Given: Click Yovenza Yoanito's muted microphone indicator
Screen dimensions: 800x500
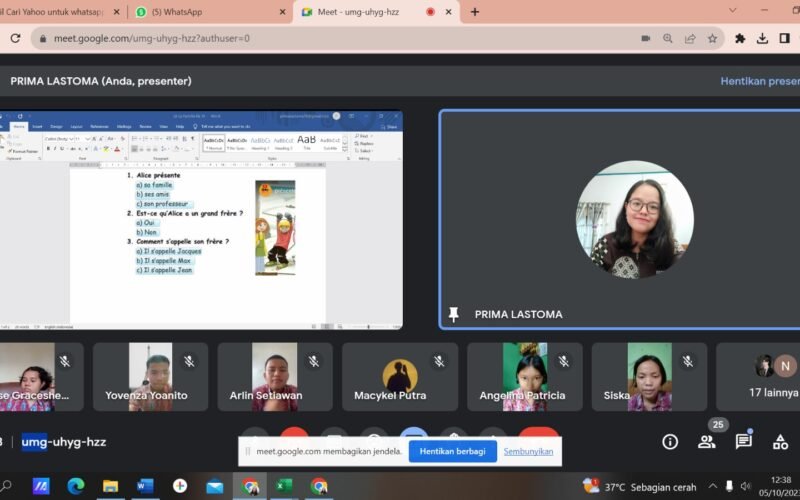Looking at the screenshot, I should (189, 361).
